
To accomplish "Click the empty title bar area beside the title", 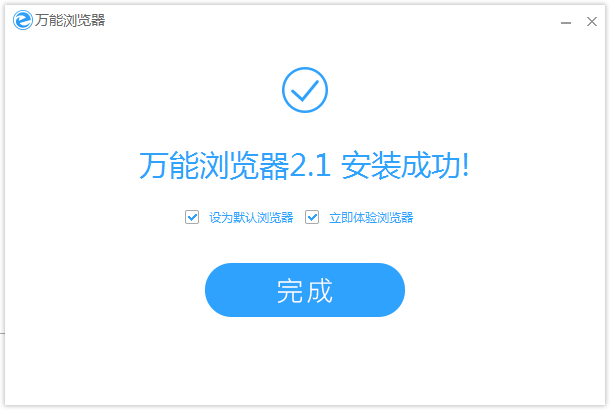I will (331, 21).
